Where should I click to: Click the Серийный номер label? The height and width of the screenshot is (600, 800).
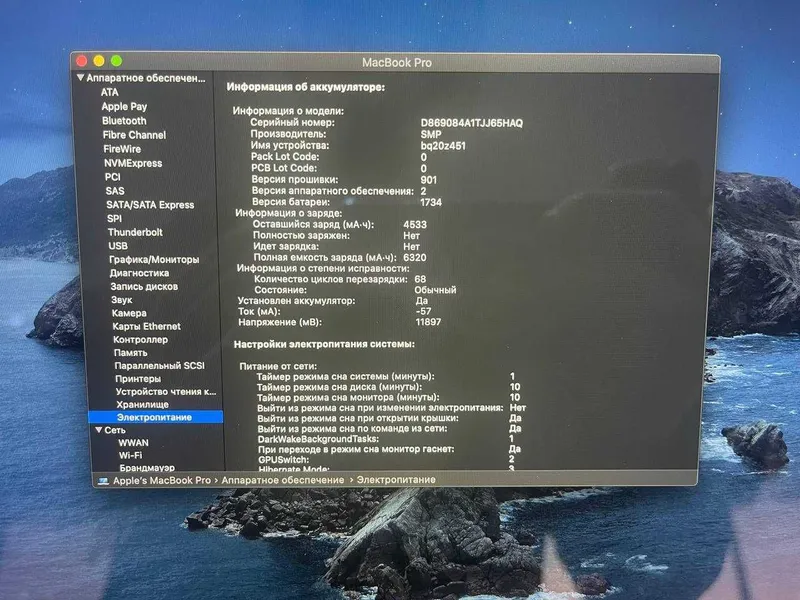pyautogui.click(x=292, y=122)
